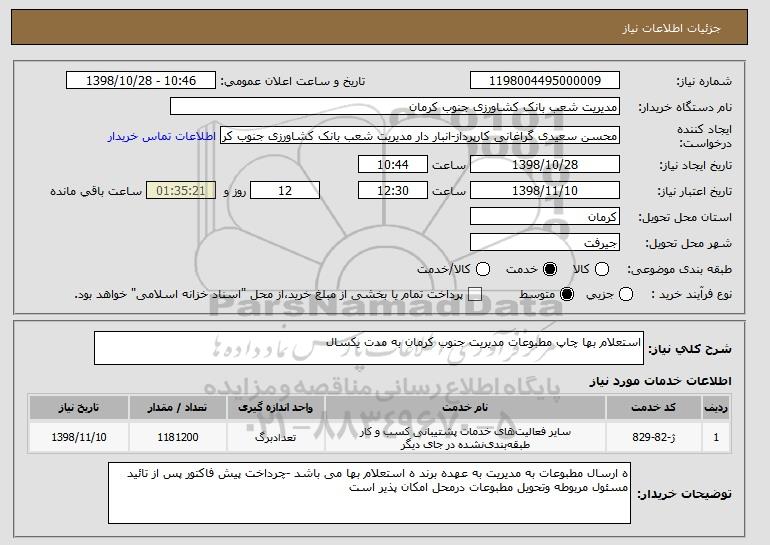The width and height of the screenshot is (770, 545).
Task: Click the ردیف column header
Action: [x=716, y=408]
